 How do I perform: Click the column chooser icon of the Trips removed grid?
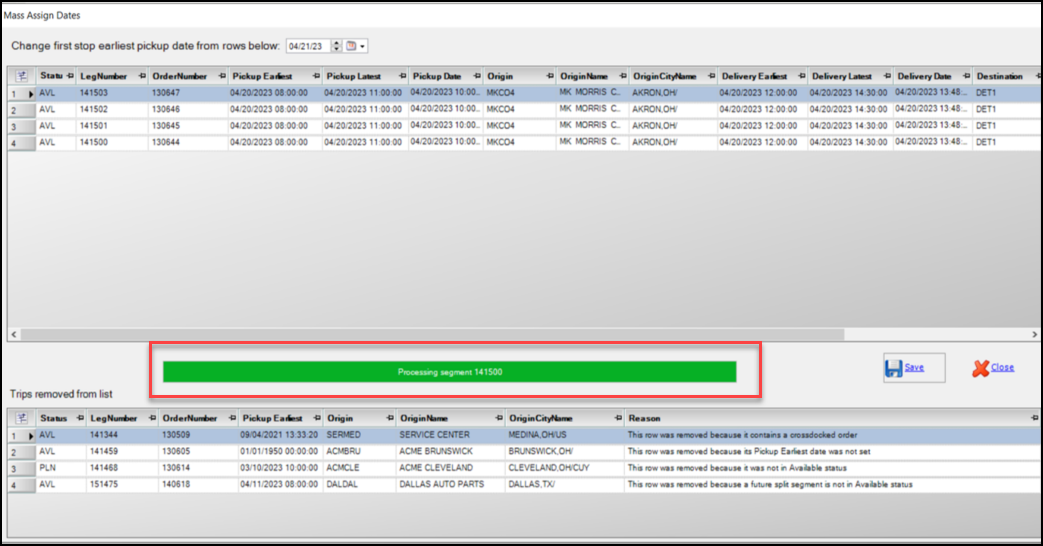tap(21, 418)
